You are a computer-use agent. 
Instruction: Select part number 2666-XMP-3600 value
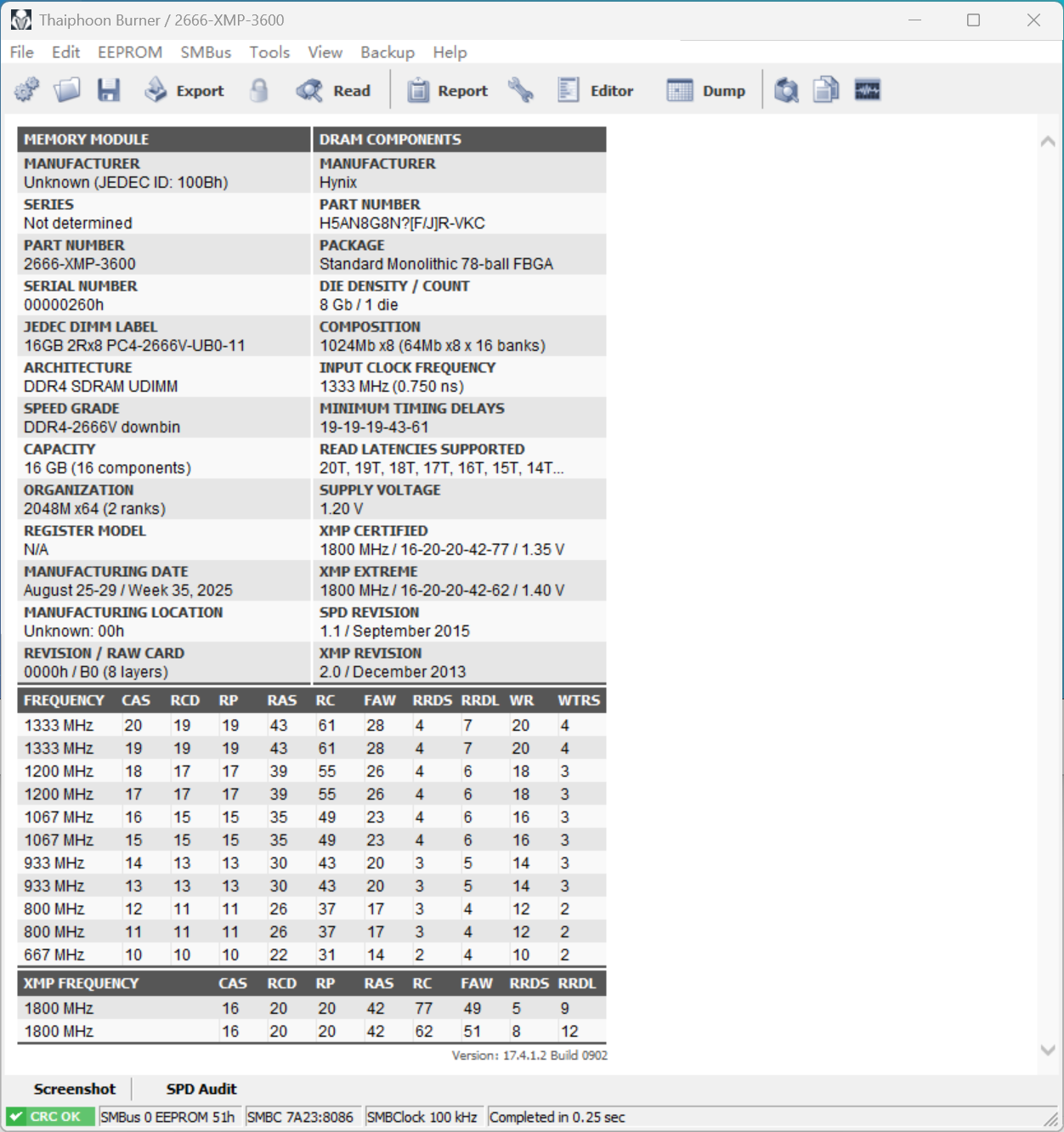tap(80, 264)
